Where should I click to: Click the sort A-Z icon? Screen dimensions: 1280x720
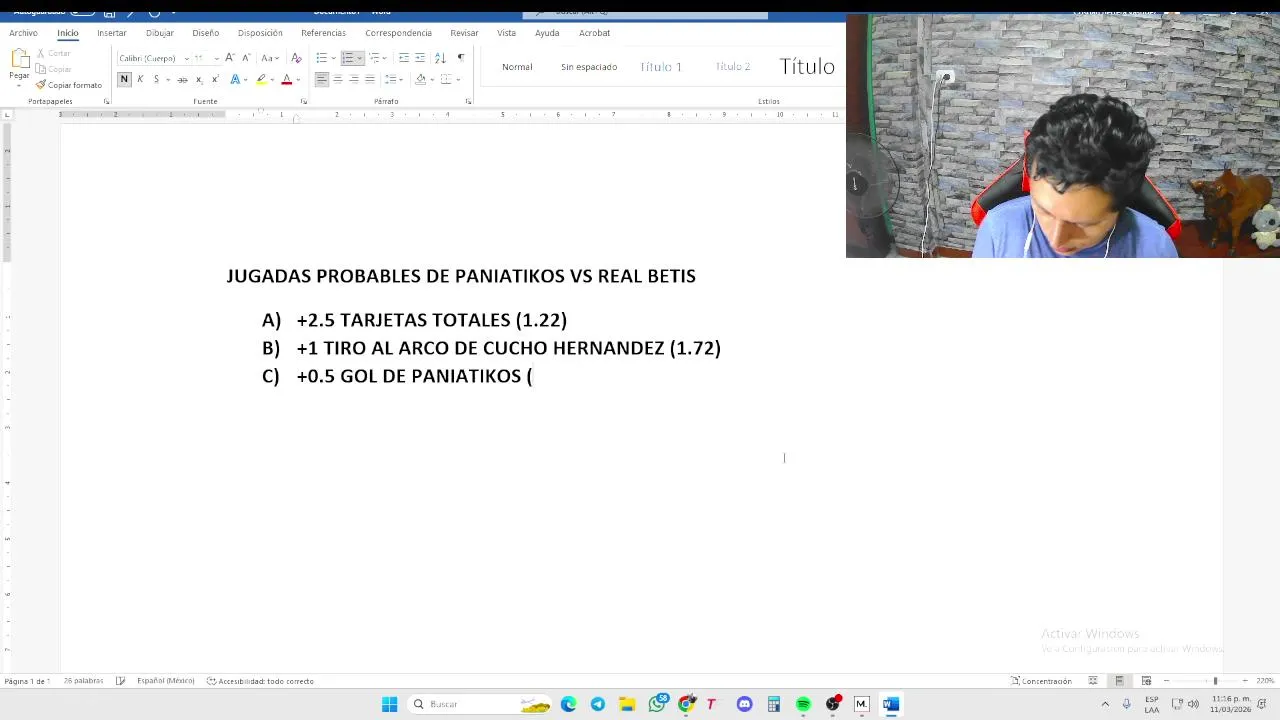[x=440, y=58]
